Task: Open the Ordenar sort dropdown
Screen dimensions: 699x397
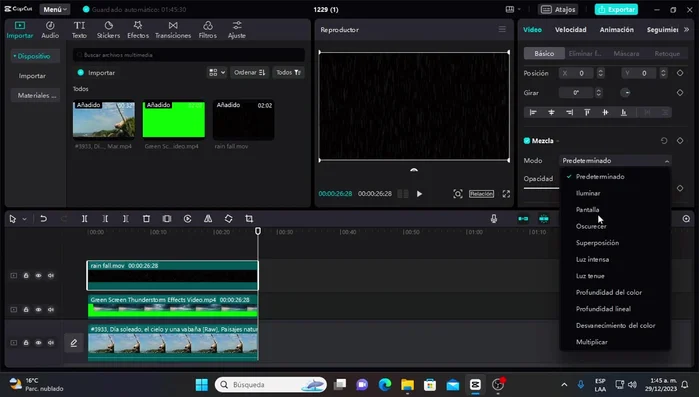Action: [x=250, y=72]
